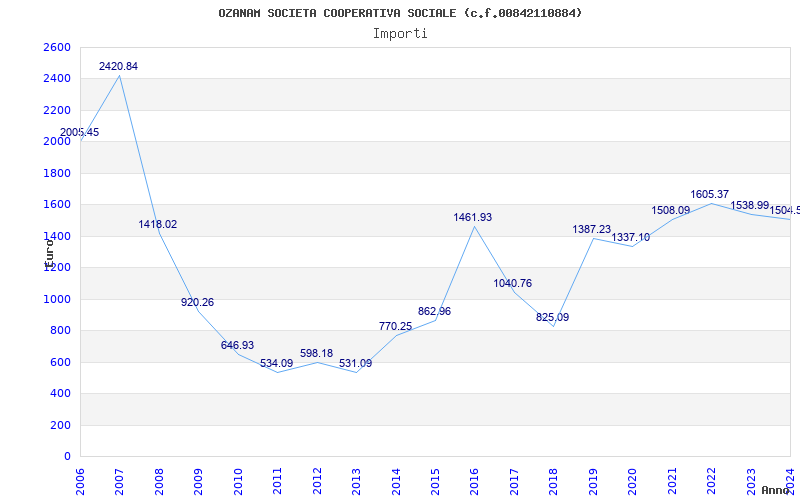This screenshot has height=500, width=800.
Task: Click the 2012 x-axis year label
Action: pos(317,482)
